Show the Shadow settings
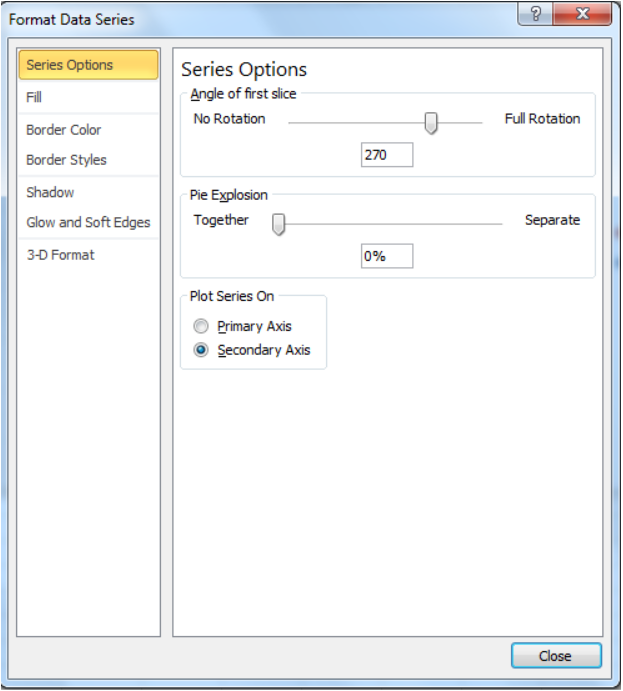The width and height of the screenshot is (623, 691). point(88,192)
